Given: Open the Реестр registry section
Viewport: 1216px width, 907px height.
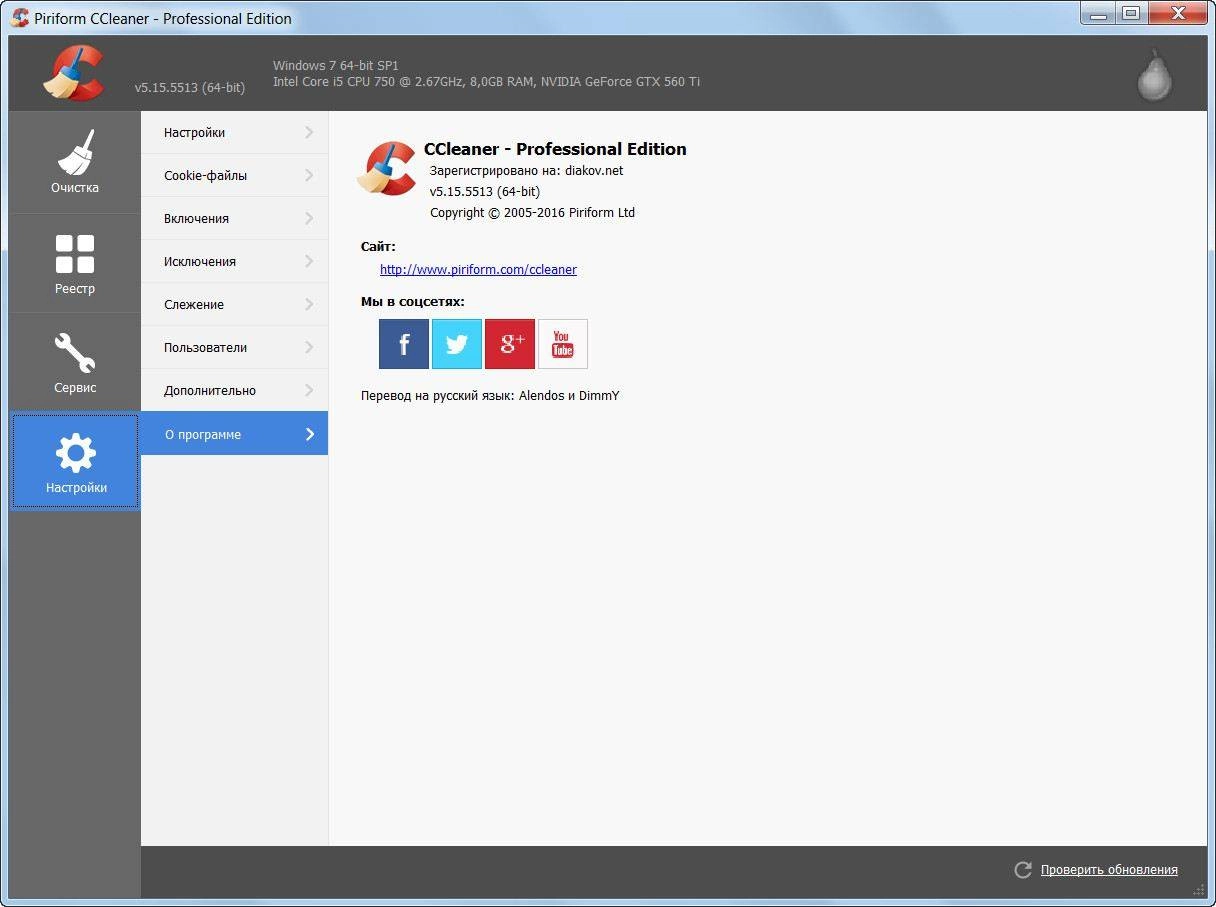Looking at the screenshot, I should pos(75,263).
